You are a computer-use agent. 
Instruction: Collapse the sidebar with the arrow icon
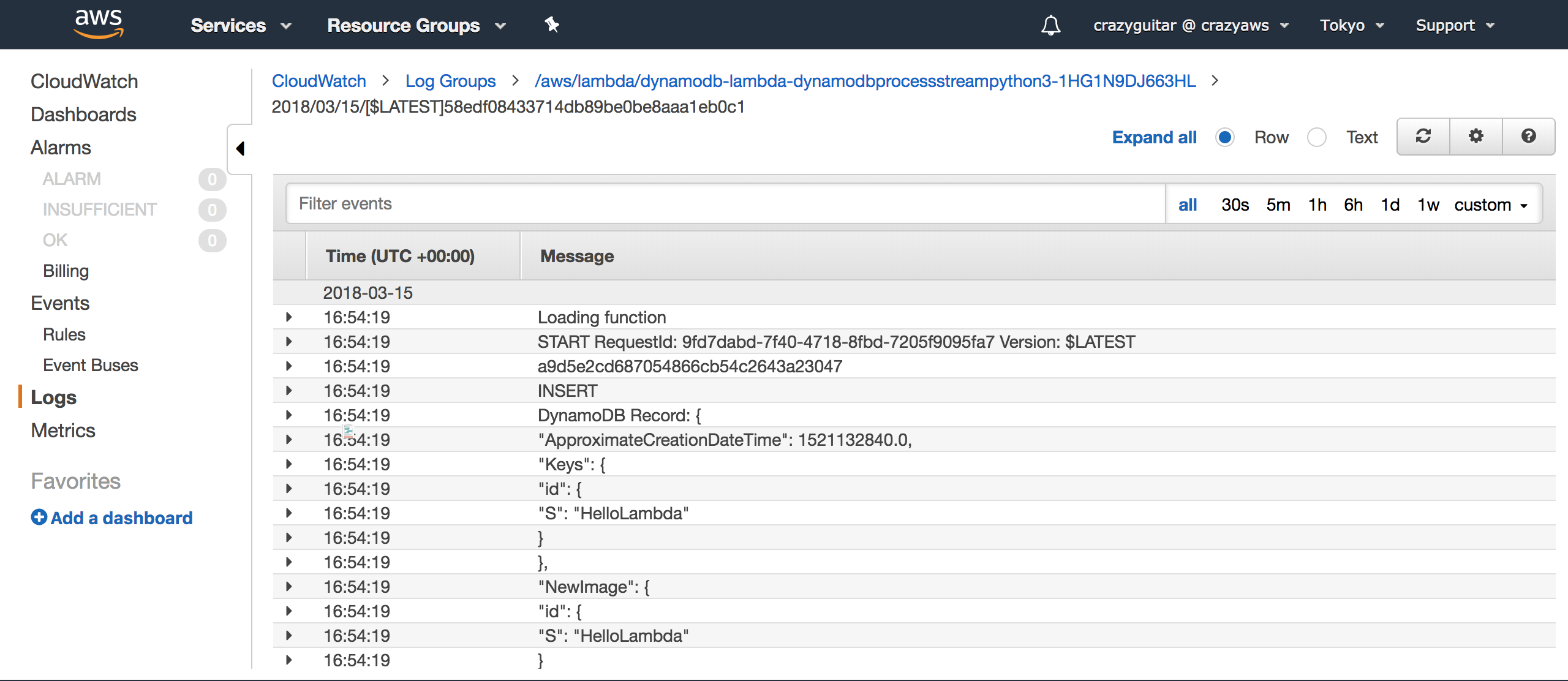(x=240, y=148)
